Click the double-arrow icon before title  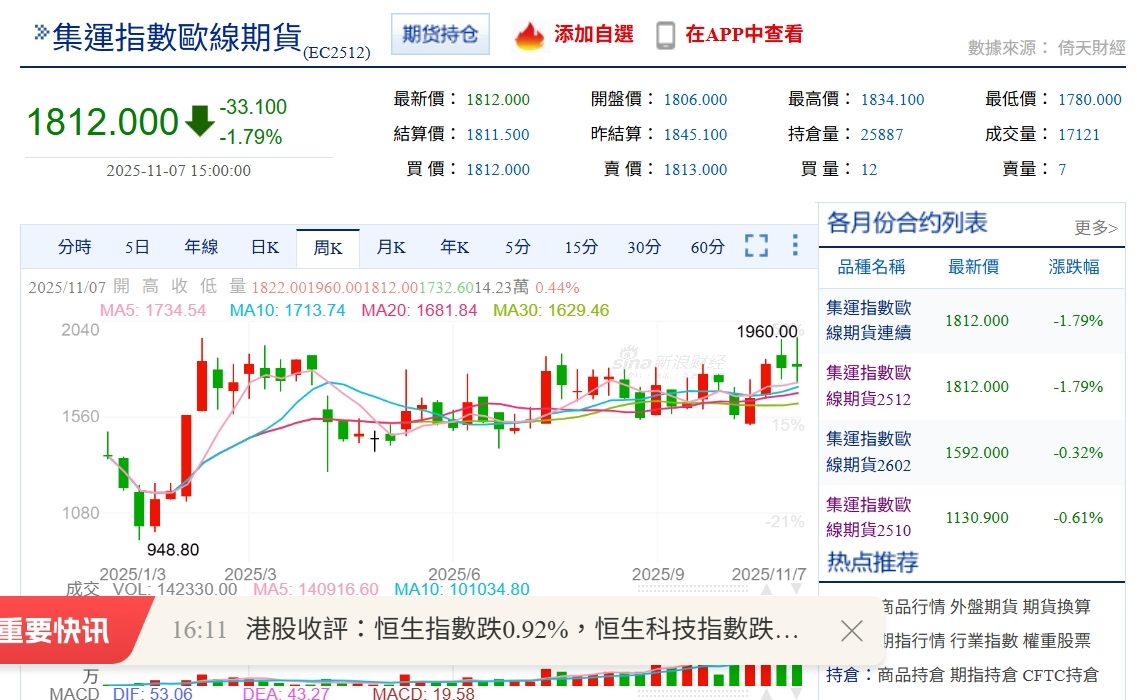tap(41, 33)
